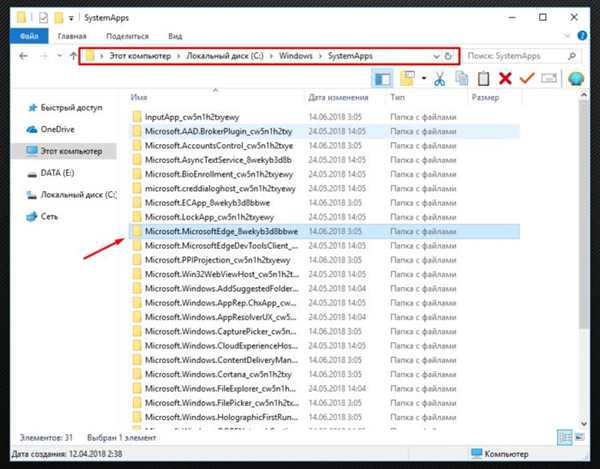The image size is (600, 469).
Task: Click the Back navigation arrow
Action: point(24,56)
